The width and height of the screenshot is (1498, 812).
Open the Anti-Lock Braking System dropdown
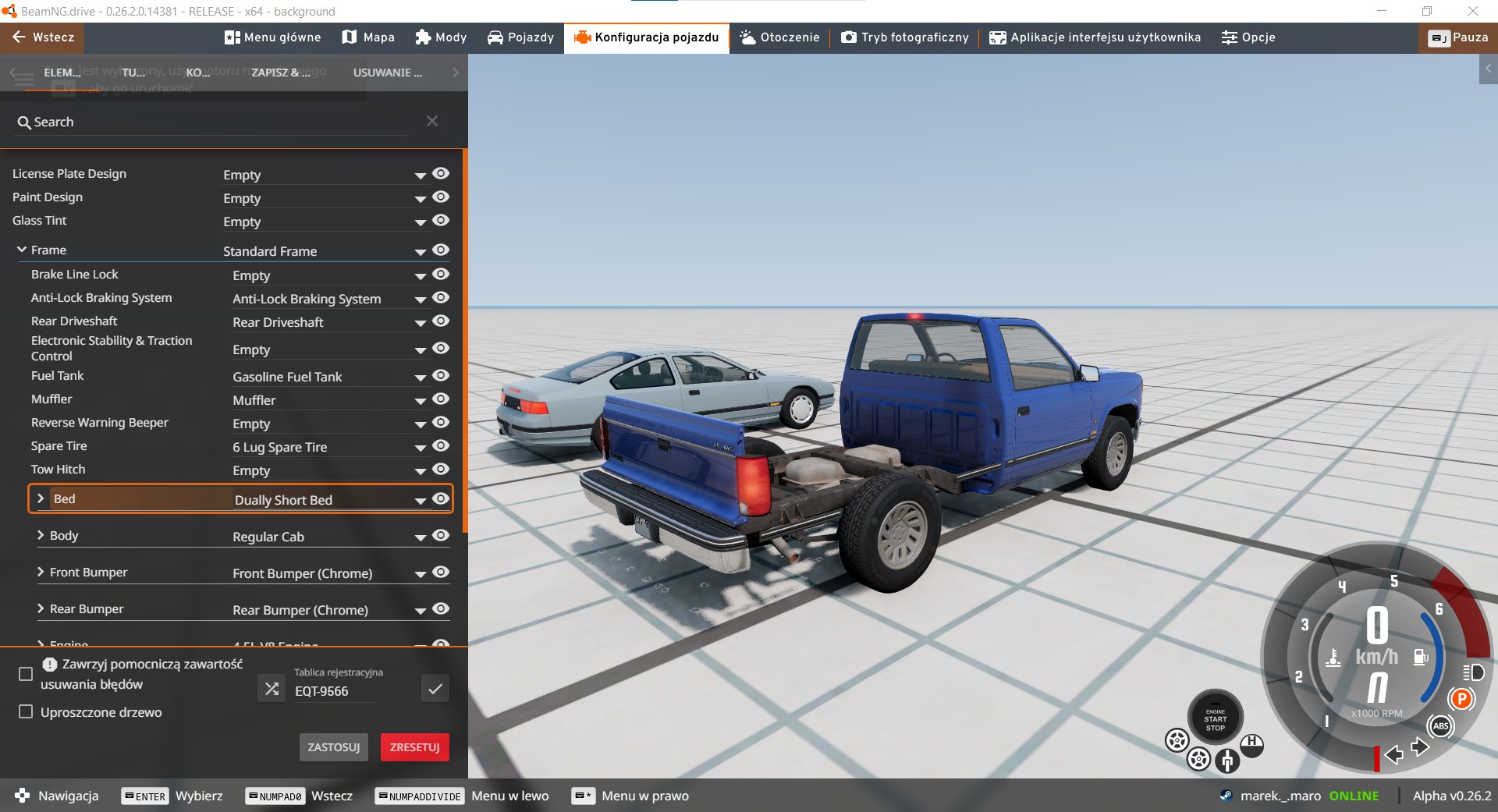coord(329,299)
